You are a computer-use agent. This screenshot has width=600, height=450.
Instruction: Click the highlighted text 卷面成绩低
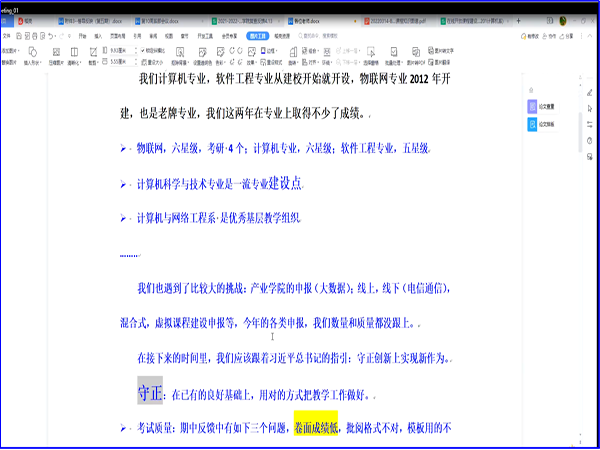(316, 427)
